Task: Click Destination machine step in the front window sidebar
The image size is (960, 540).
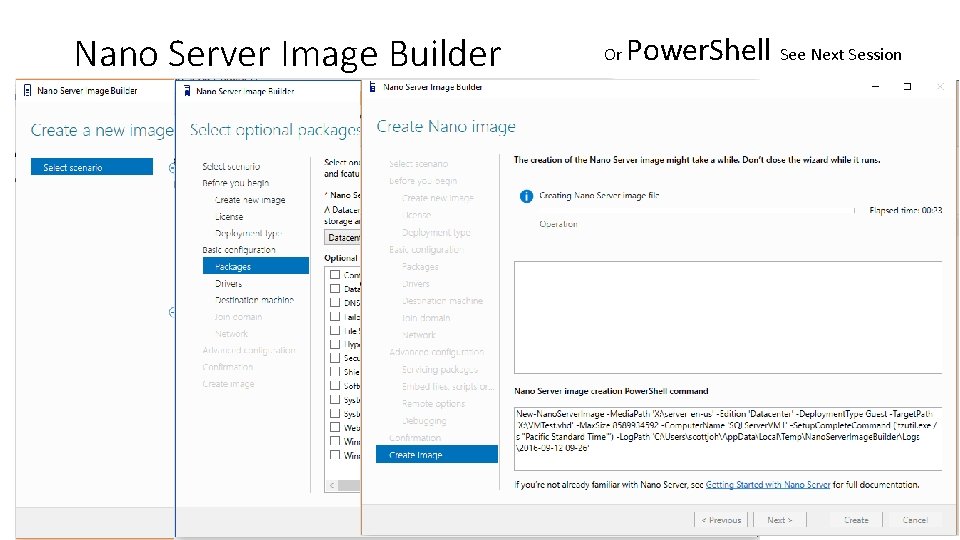Action: (442, 301)
